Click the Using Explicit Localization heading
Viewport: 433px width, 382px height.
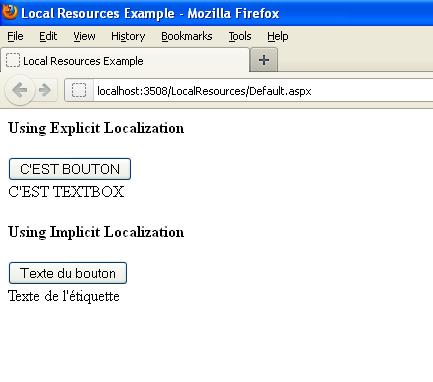coord(96,128)
